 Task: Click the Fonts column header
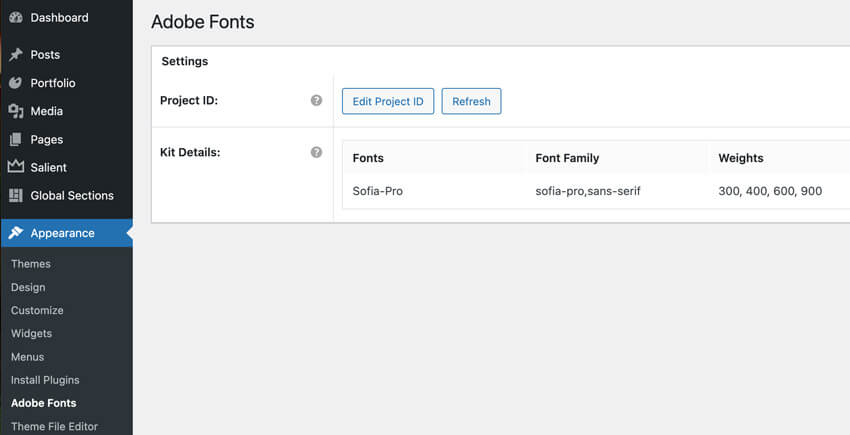point(368,158)
